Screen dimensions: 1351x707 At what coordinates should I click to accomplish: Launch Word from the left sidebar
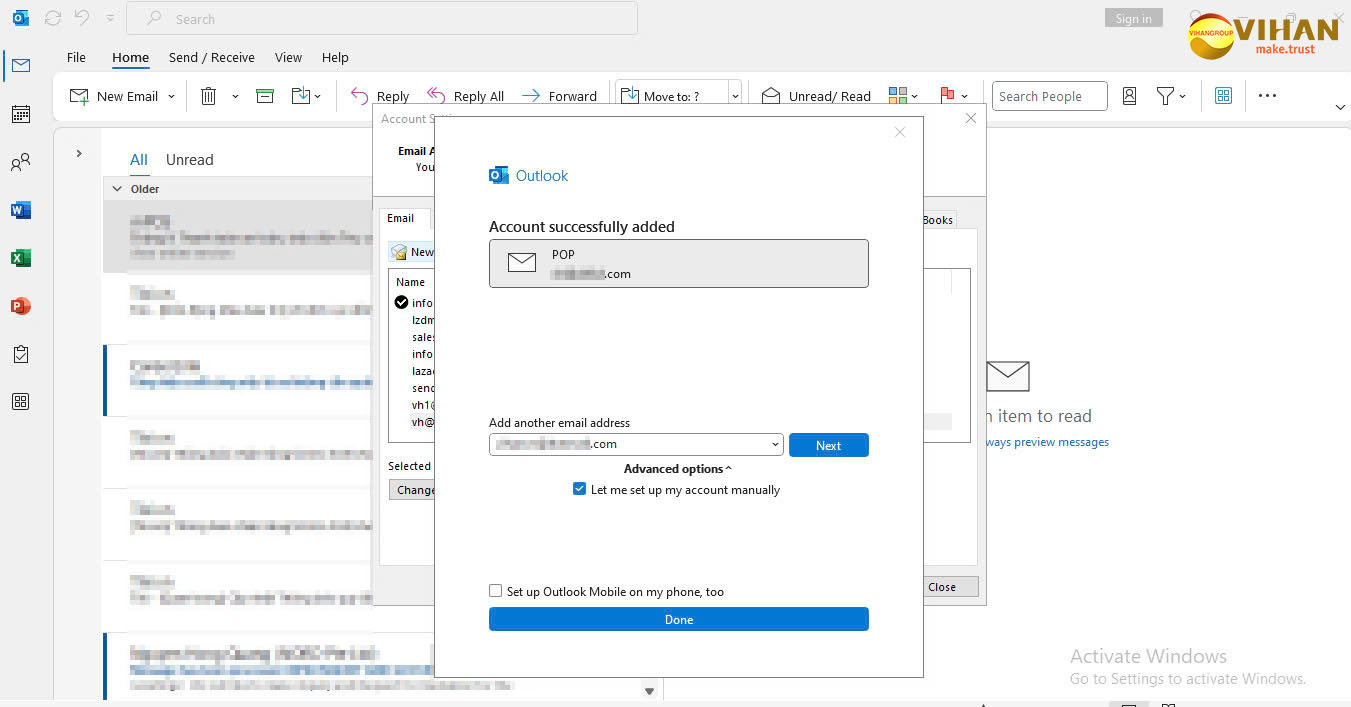click(20, 210)
